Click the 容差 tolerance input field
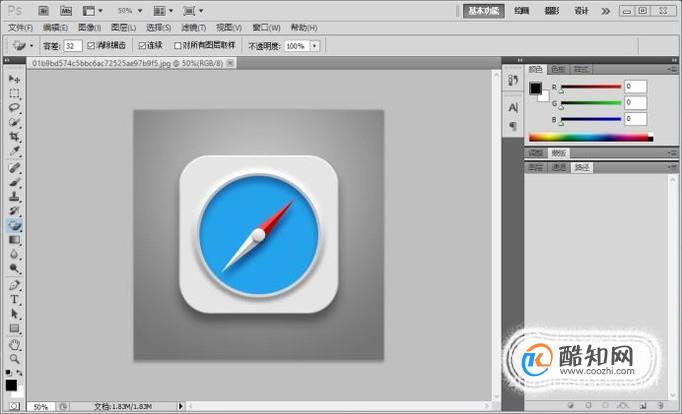The height and width of the screenshot is (414, 682). 73,46
